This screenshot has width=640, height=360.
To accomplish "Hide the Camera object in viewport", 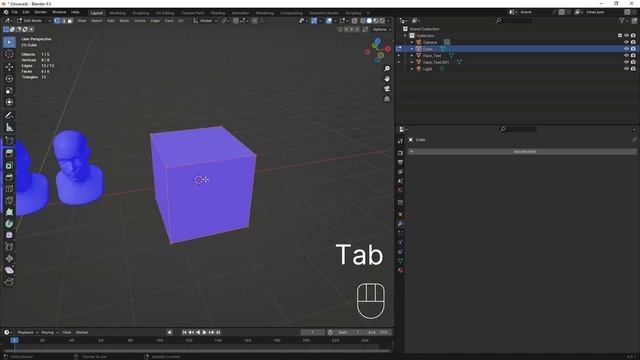I will point(626,42).
